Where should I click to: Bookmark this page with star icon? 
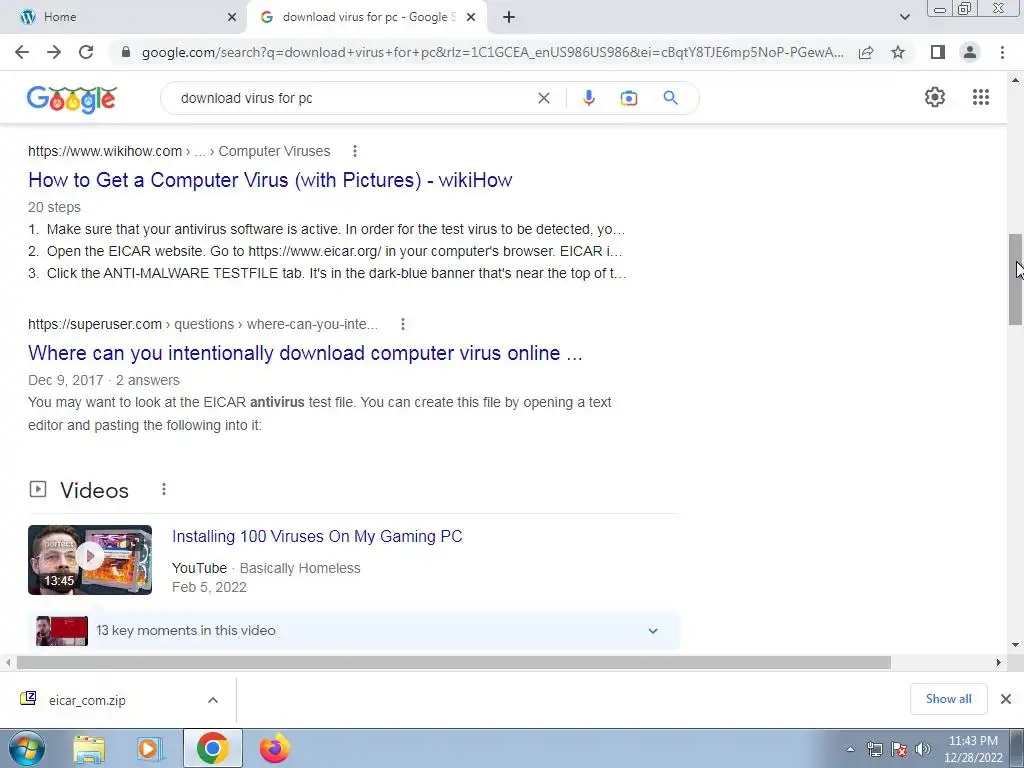click(898, 52)
